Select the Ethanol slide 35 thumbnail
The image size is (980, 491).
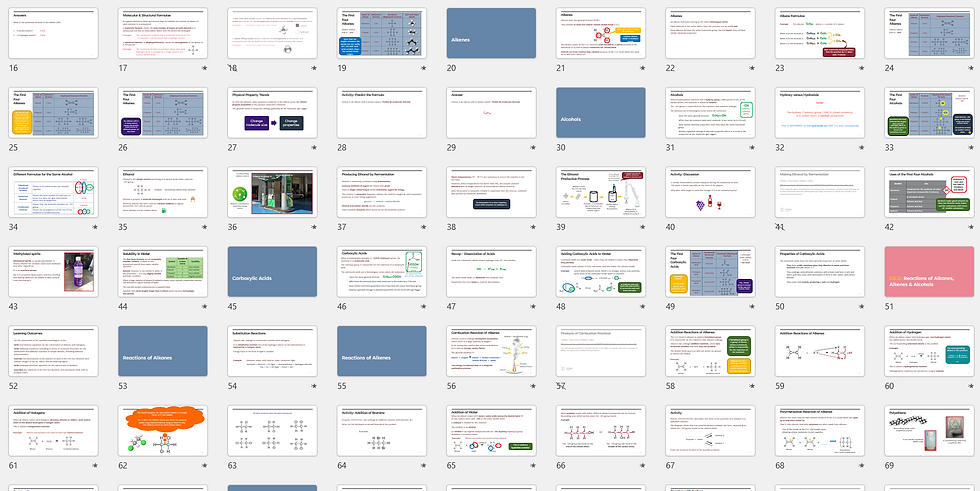tap(162, 192)
